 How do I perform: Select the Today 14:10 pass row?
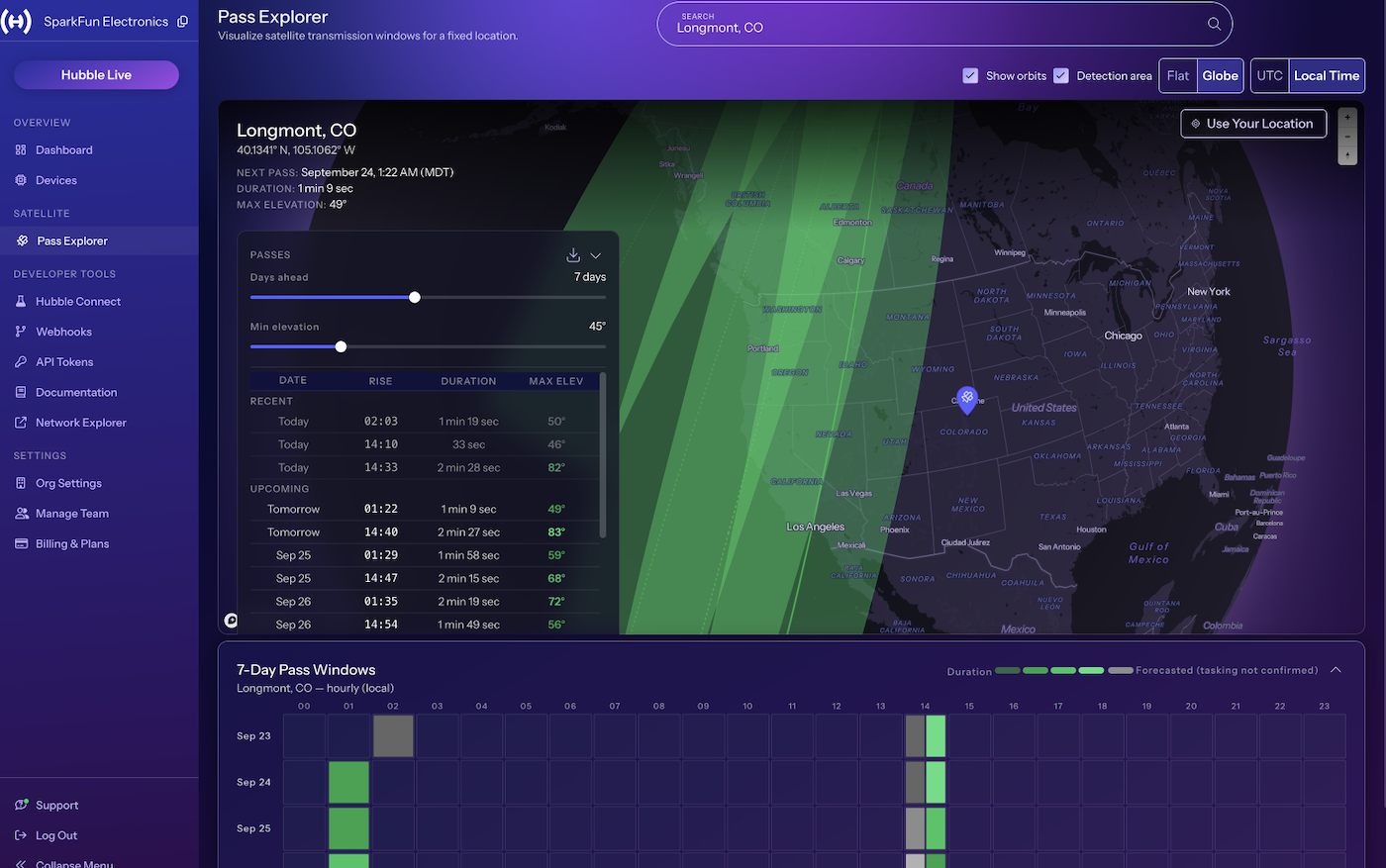click(x=425, y=444)
